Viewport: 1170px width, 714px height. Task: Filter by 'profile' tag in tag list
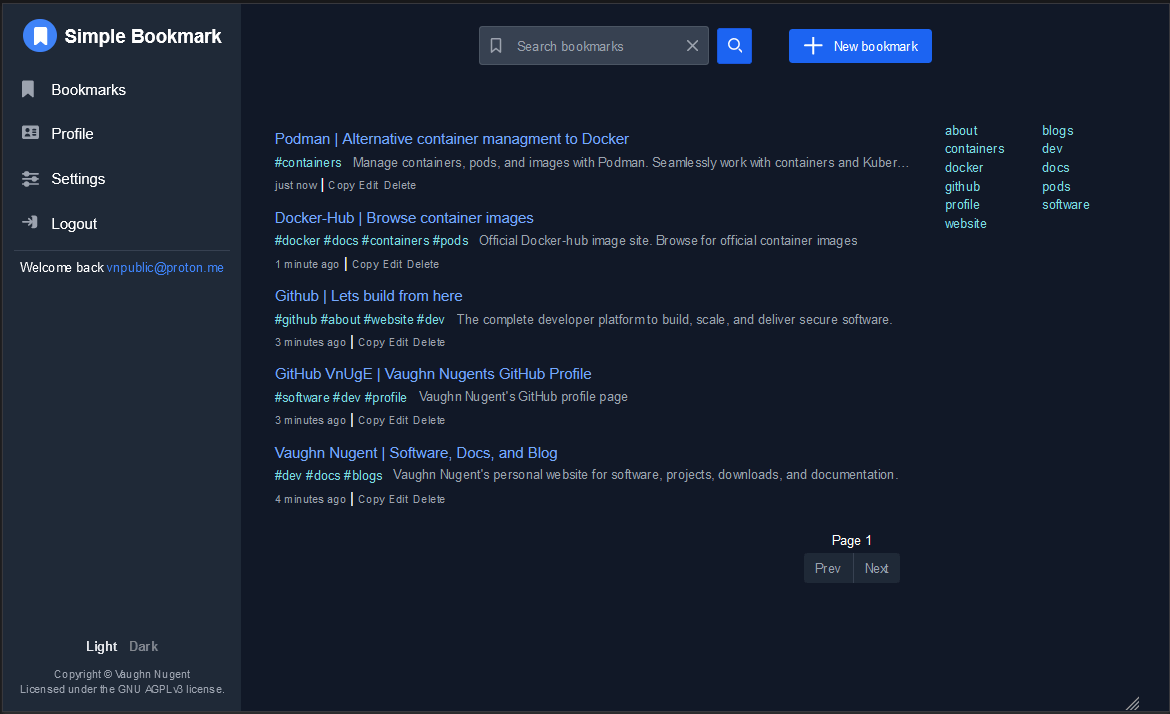tap(963, 204)
